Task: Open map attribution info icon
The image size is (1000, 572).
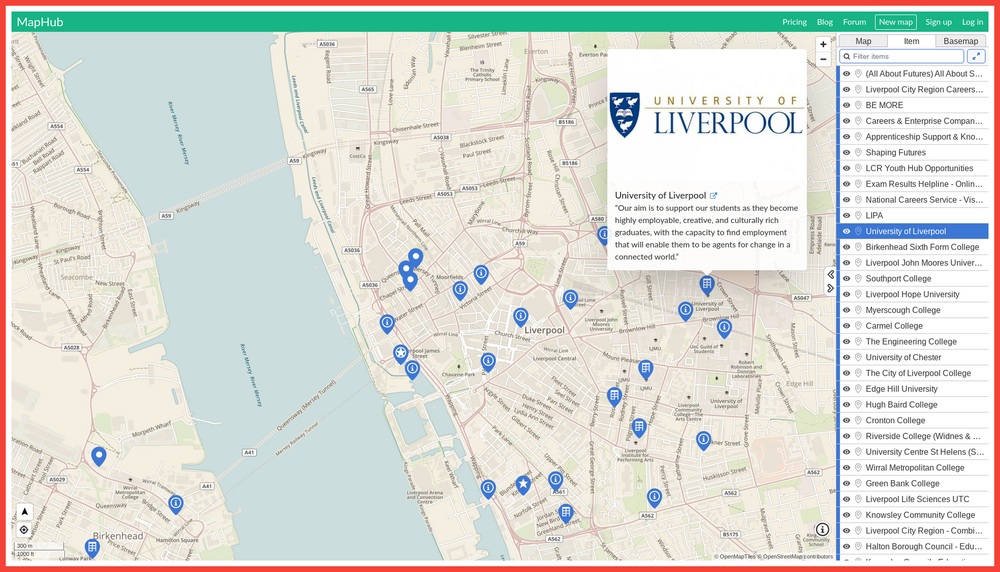Action: [x=822, y=529]
